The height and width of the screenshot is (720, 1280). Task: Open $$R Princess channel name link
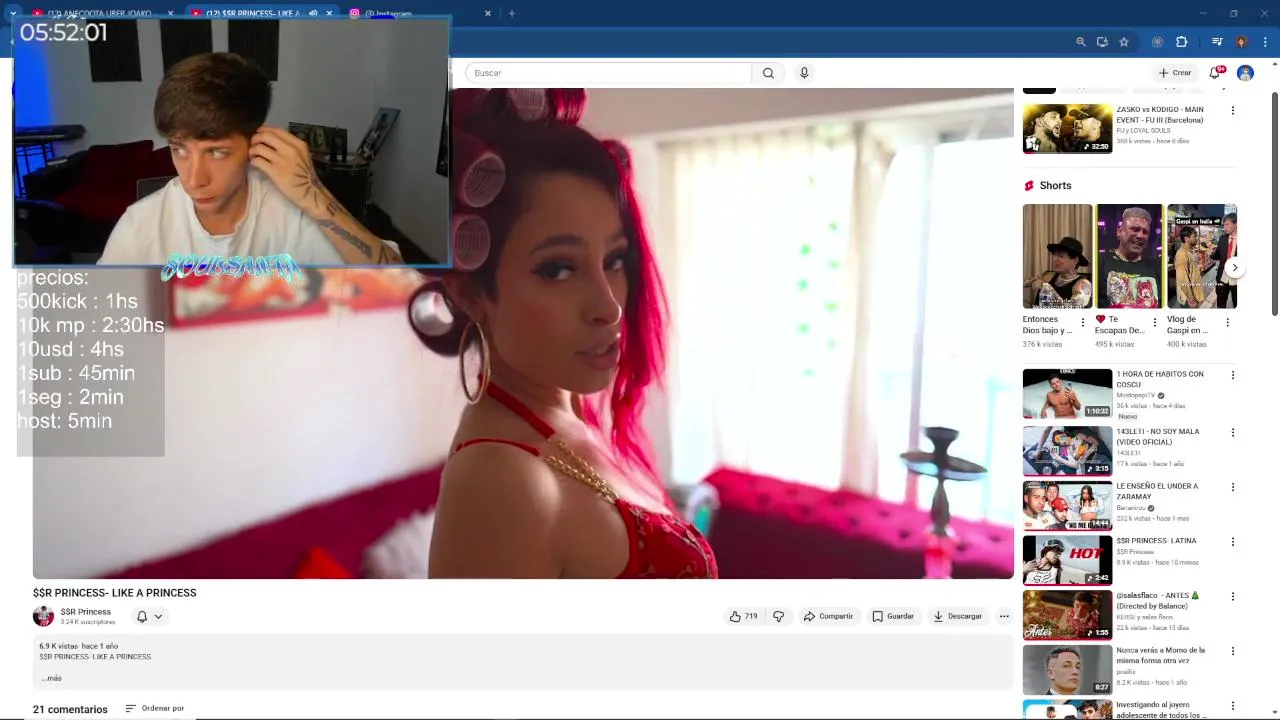(86, 611)
